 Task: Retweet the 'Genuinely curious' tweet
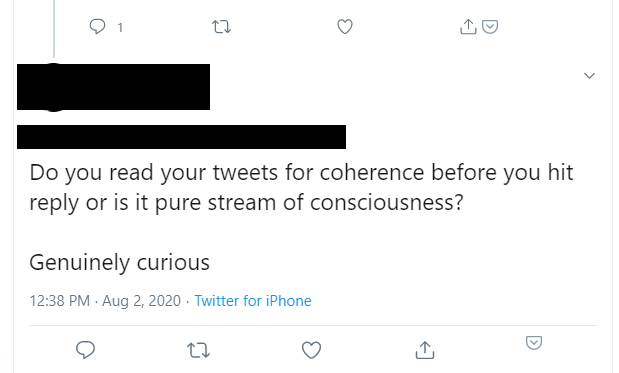(198, 350)
